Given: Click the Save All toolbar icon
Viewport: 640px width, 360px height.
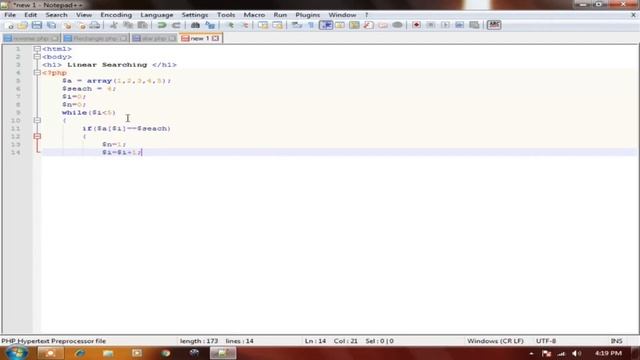Looking at the screenshot, I should [51, 25].
